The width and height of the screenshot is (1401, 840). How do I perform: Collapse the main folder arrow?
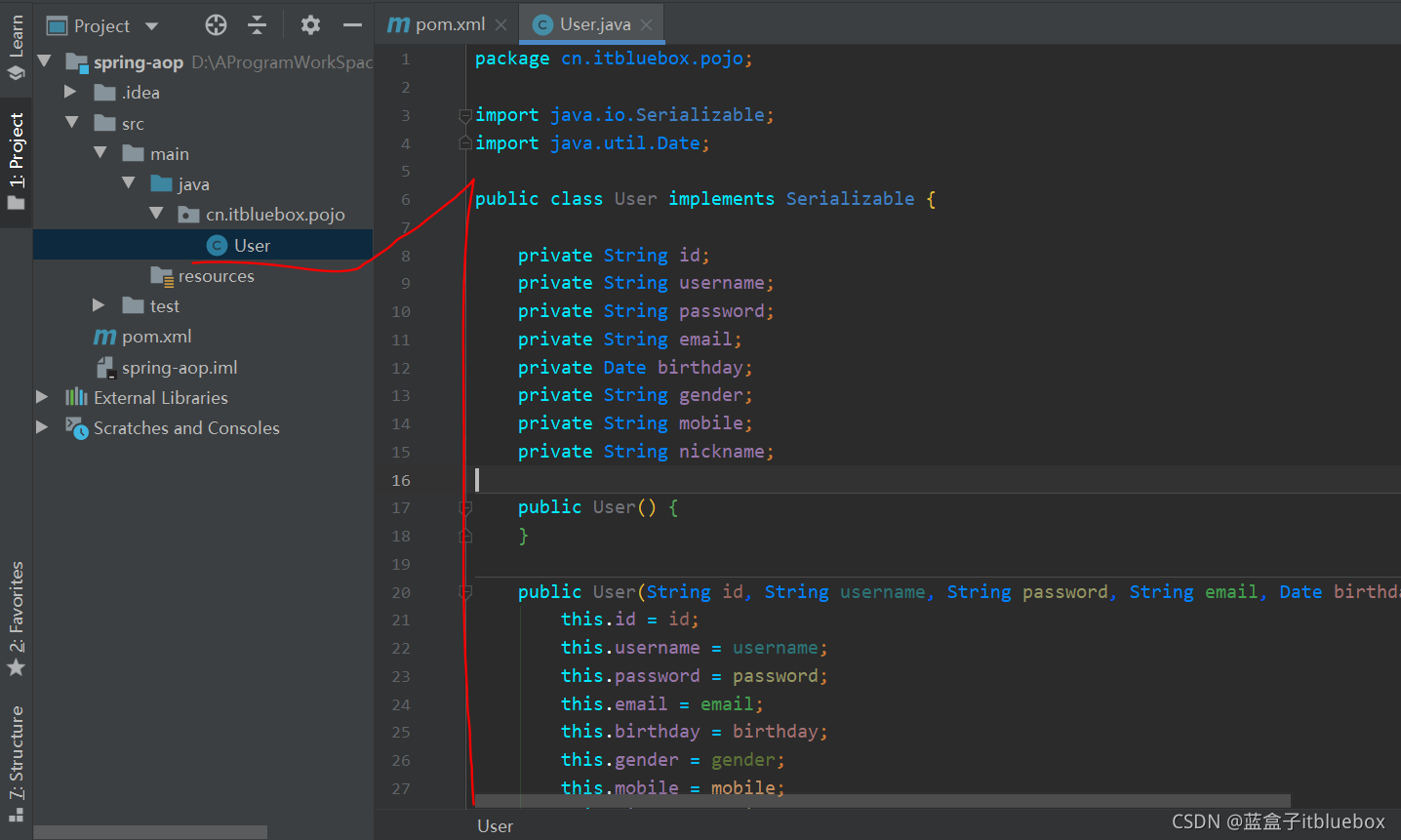click(100, 153)
